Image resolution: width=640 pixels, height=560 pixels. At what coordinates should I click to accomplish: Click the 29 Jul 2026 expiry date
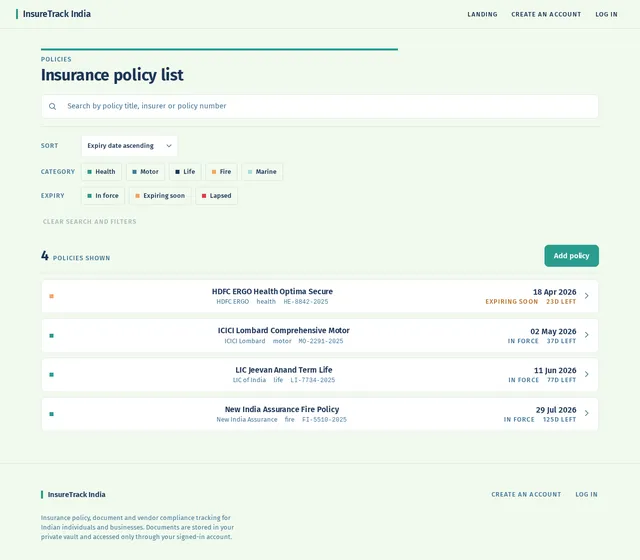pyautogui.click(x=556, y=410)
